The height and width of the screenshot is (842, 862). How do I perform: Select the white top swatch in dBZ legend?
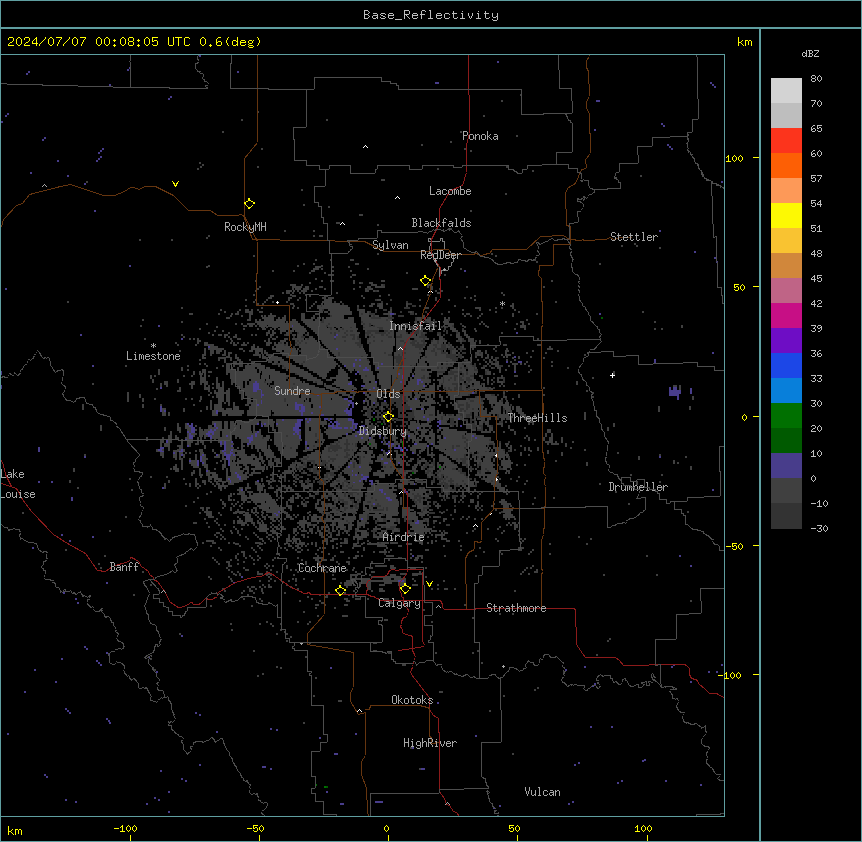pyautogui.click(x=786, y=91)
